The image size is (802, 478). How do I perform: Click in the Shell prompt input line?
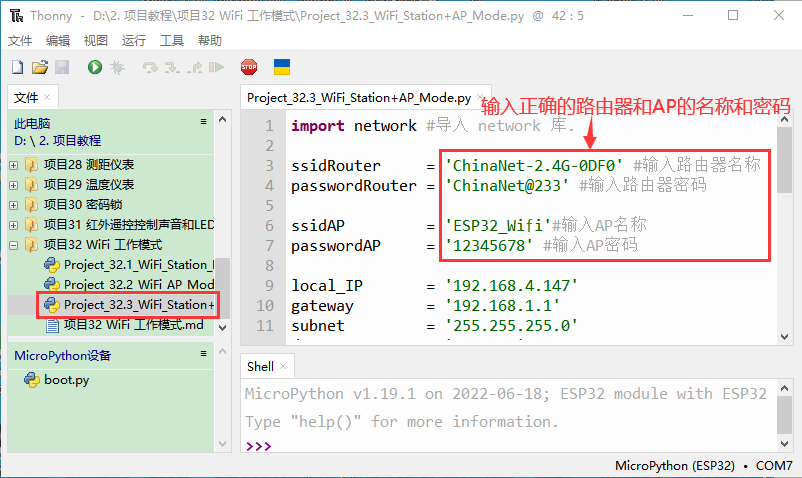point(500,446)
